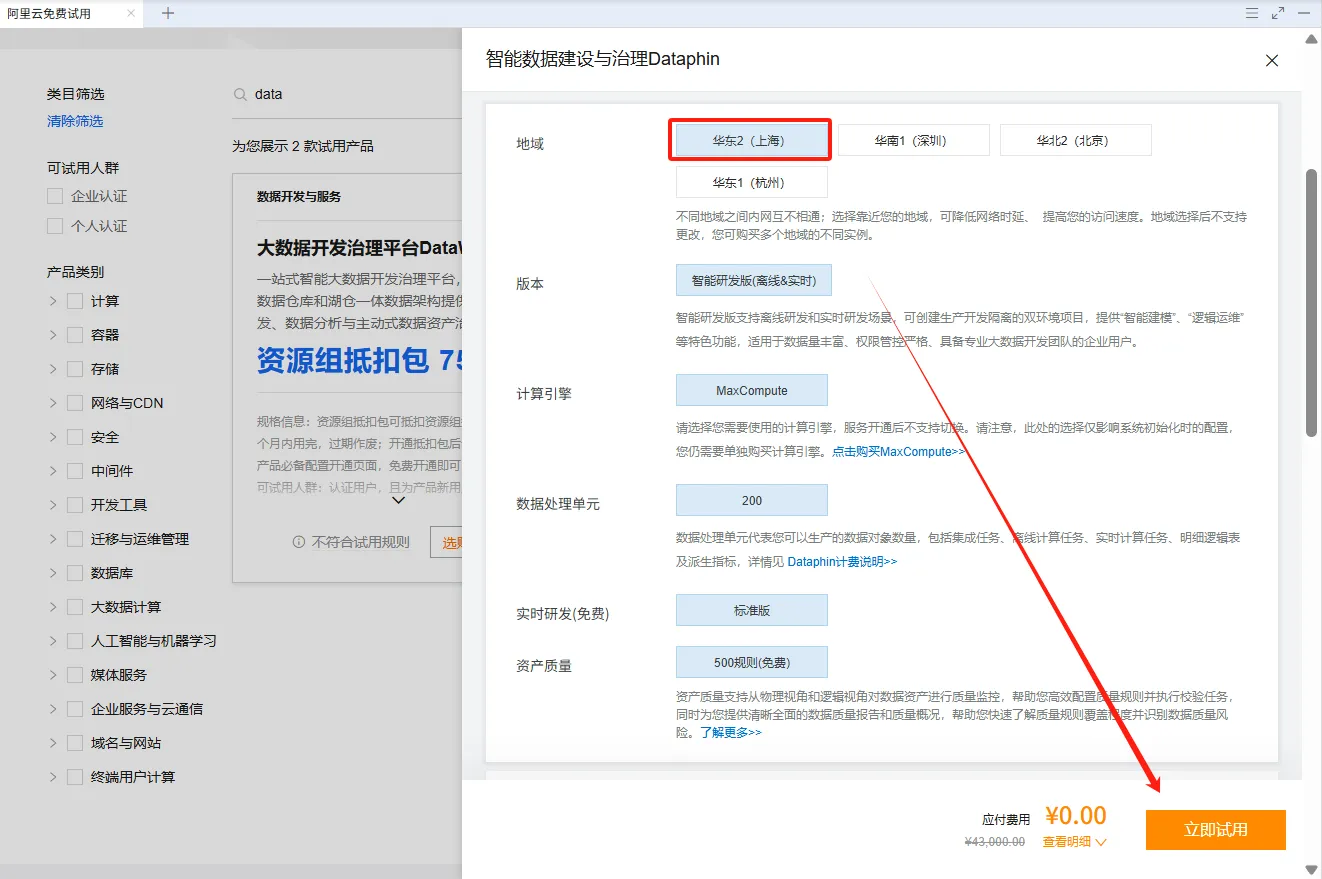
Task: Open the Dataphin计费说明>> link
Action: coord(842,562)
